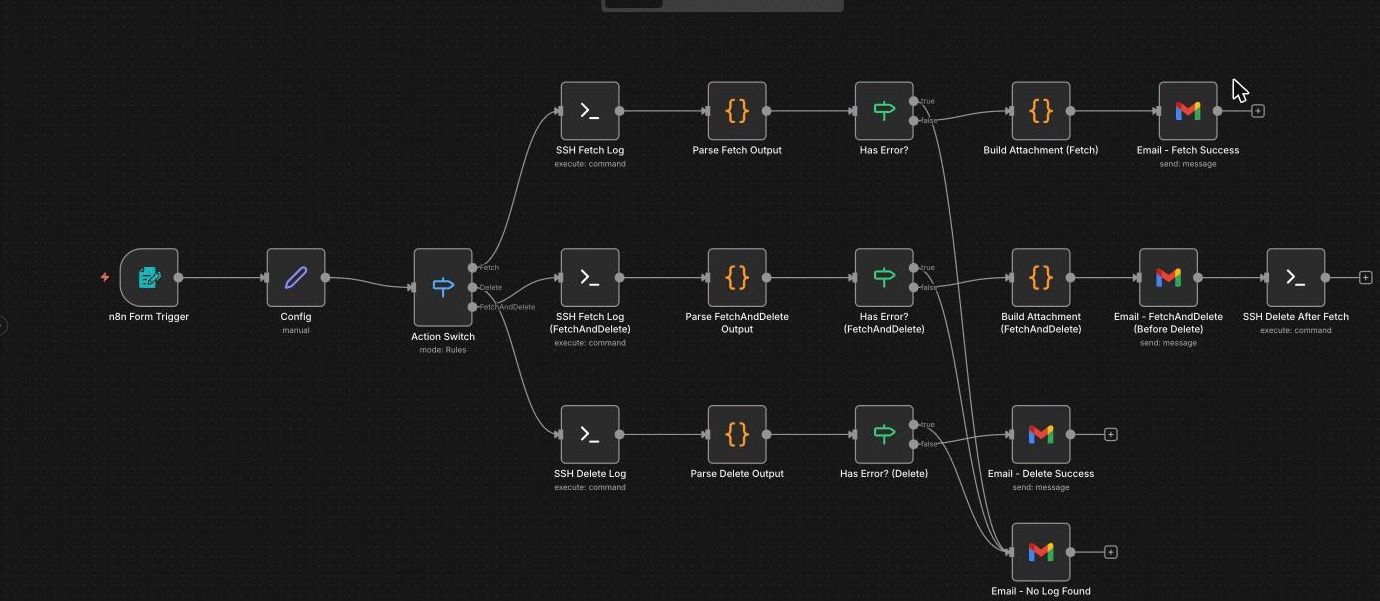Screen dimensions: 1380x601
Task: Select Parse FetchAndDelete Output code node
Action: coord(737,278)
